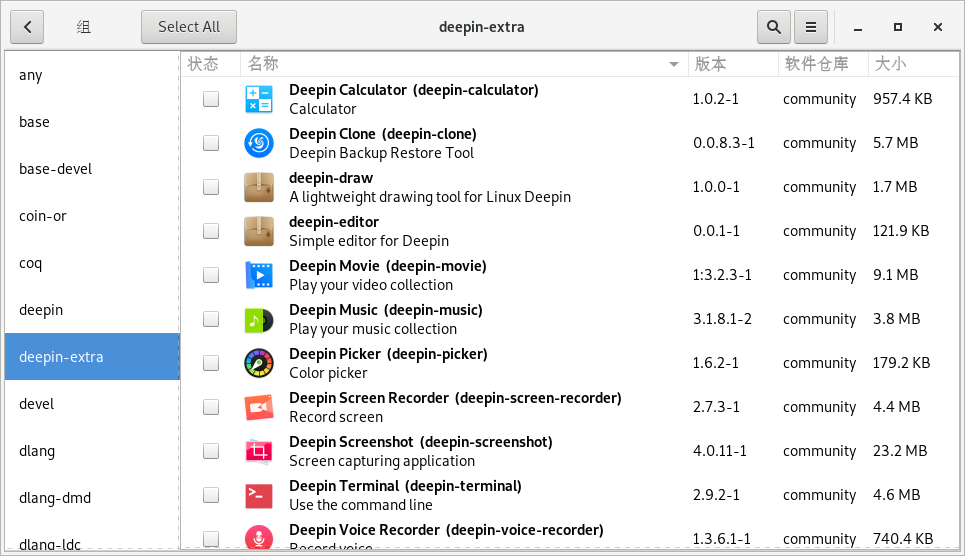This screenshot has width=965, height=556.
Task: Select the 'base-devel' group
Action: pos(92,169)
